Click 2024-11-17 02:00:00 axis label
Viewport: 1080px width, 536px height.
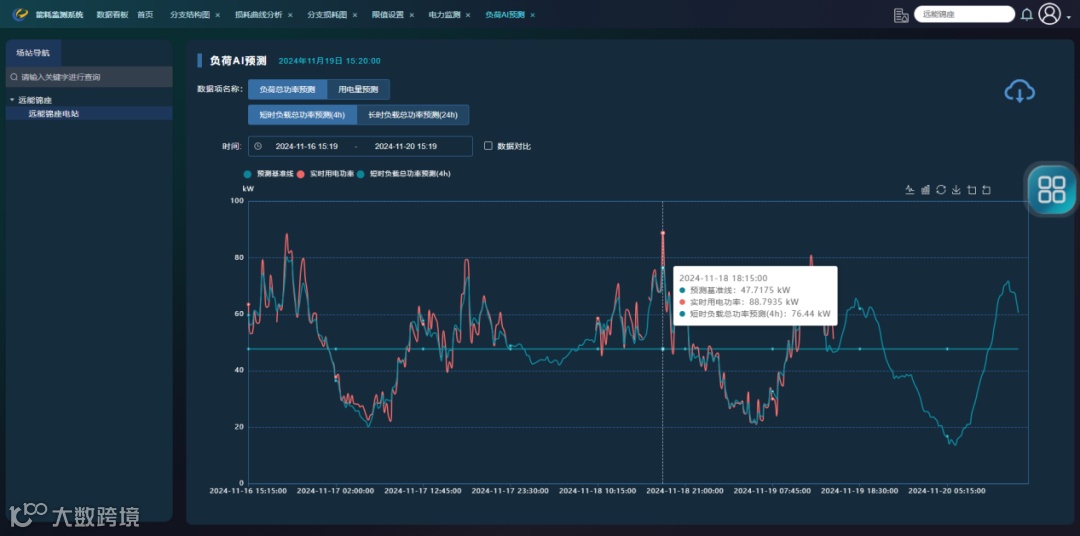tap(335, 491)
